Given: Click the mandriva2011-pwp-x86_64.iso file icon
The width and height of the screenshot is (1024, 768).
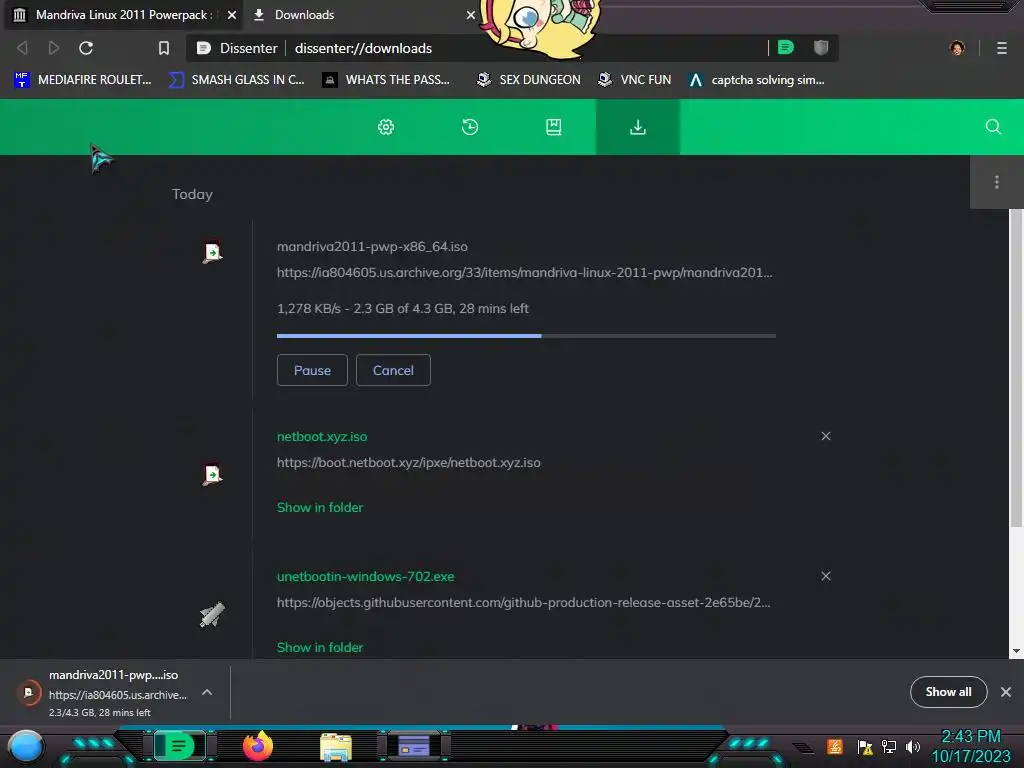Looking at the screenshot, I should (212, 252).
